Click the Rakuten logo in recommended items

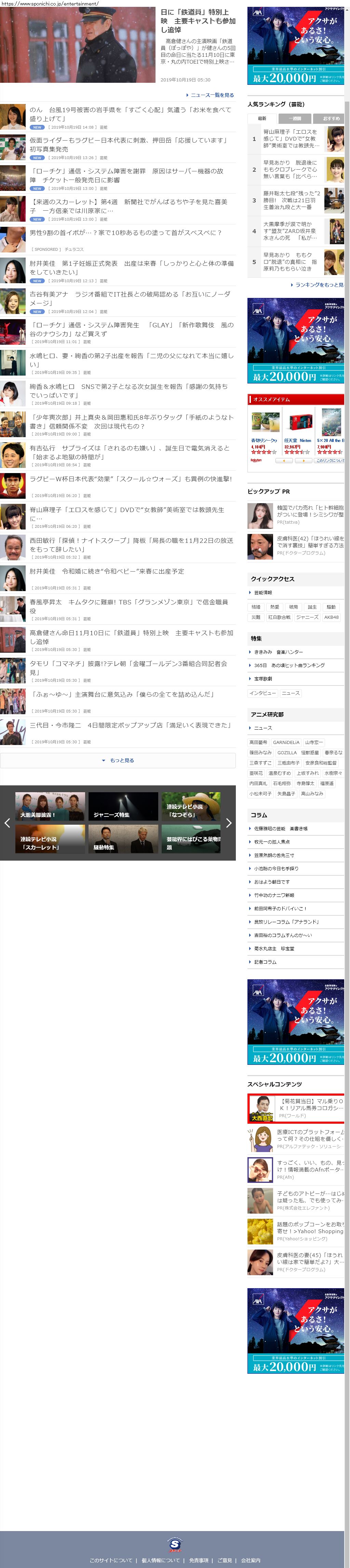pos(256,460)
